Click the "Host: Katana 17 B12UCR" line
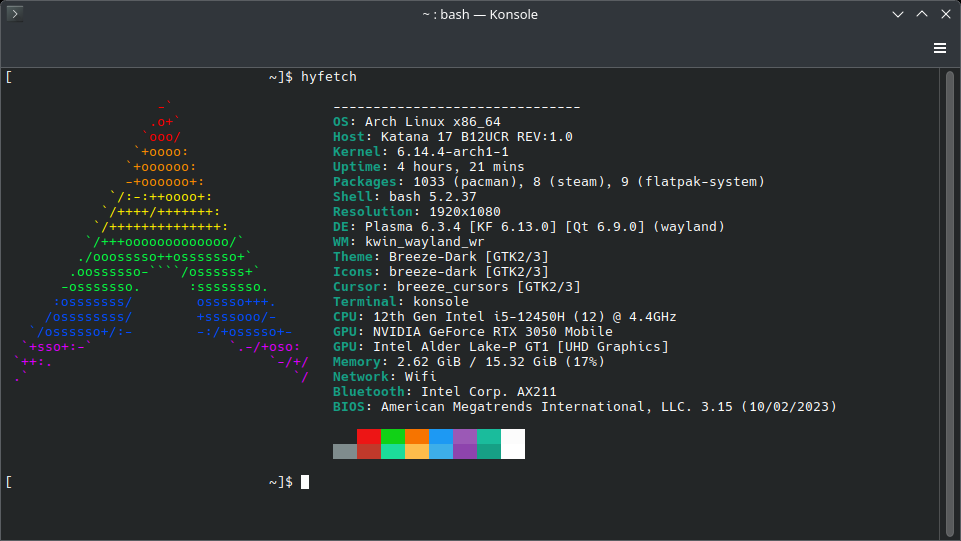This screenshot has width=961, height=541. 453,137
